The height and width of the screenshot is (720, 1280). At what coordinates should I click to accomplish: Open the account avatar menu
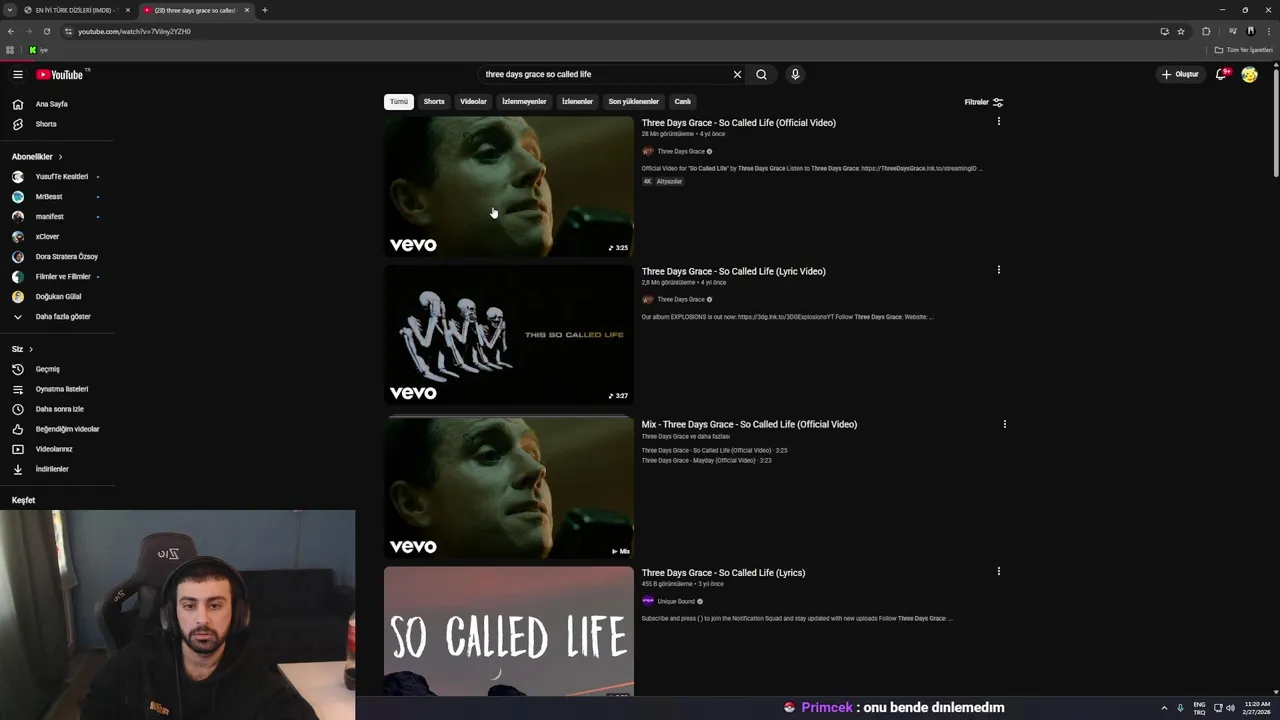pos(1249,74)
